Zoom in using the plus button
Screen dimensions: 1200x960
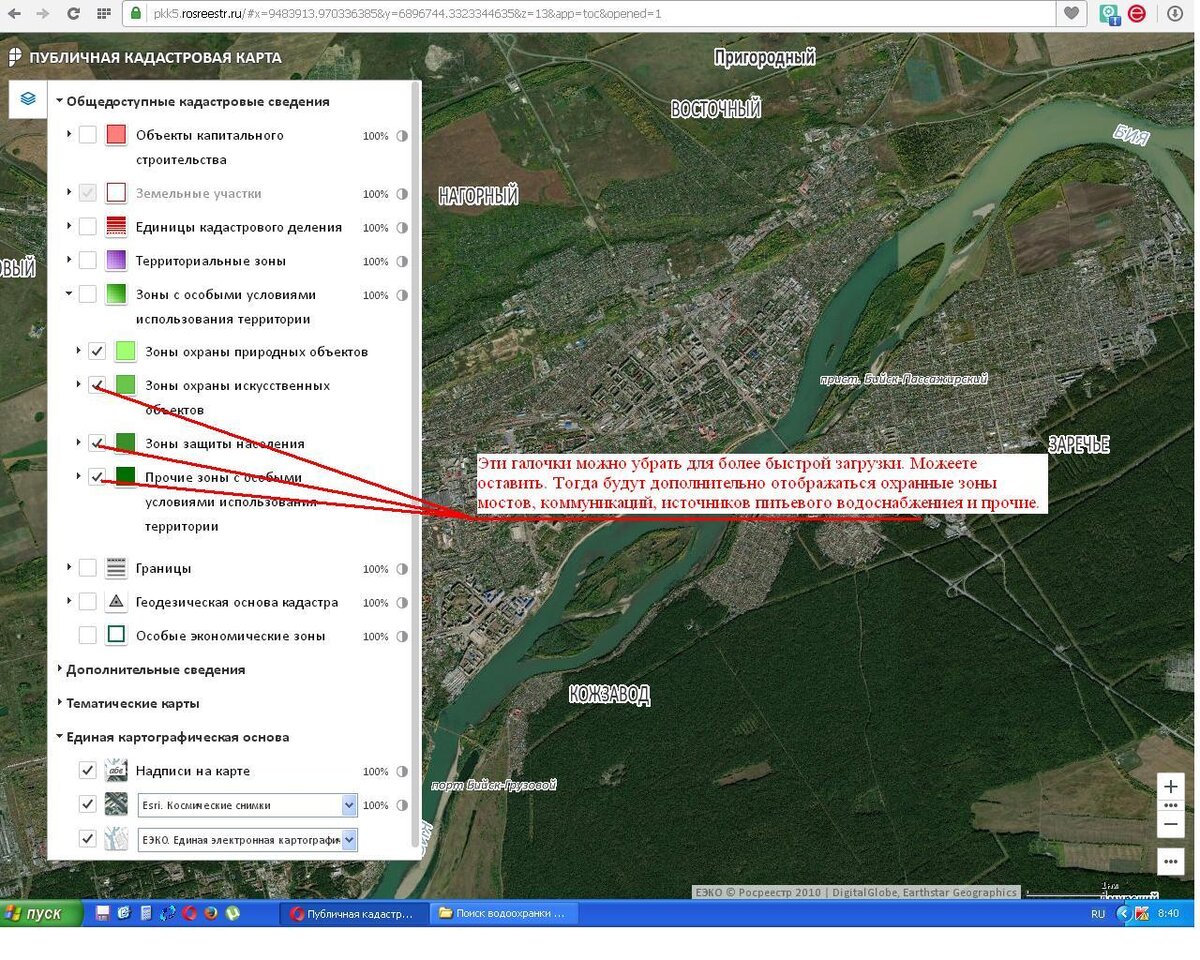pos(1170,787)
